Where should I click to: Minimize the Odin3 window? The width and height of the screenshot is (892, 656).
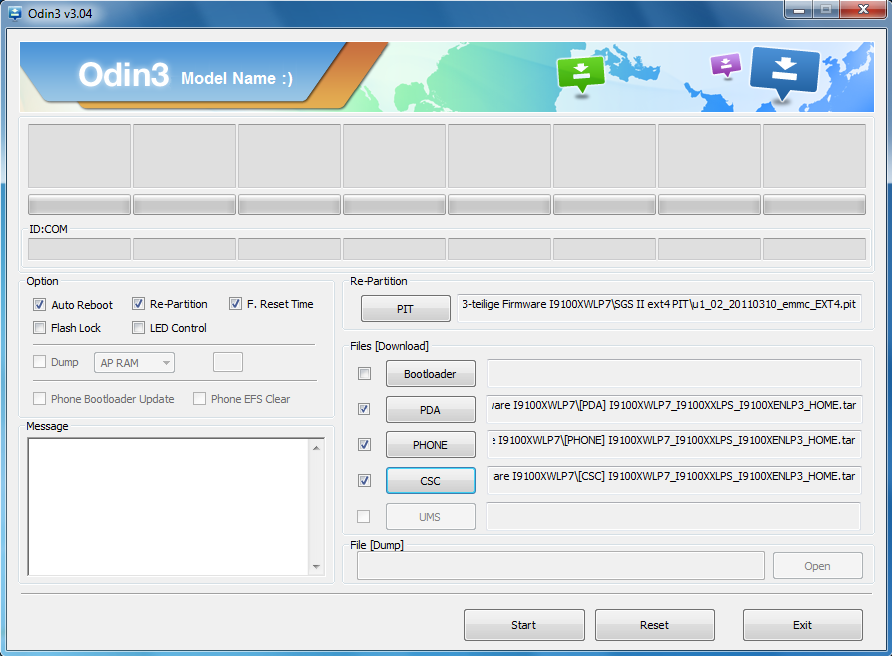click(799, 10)
